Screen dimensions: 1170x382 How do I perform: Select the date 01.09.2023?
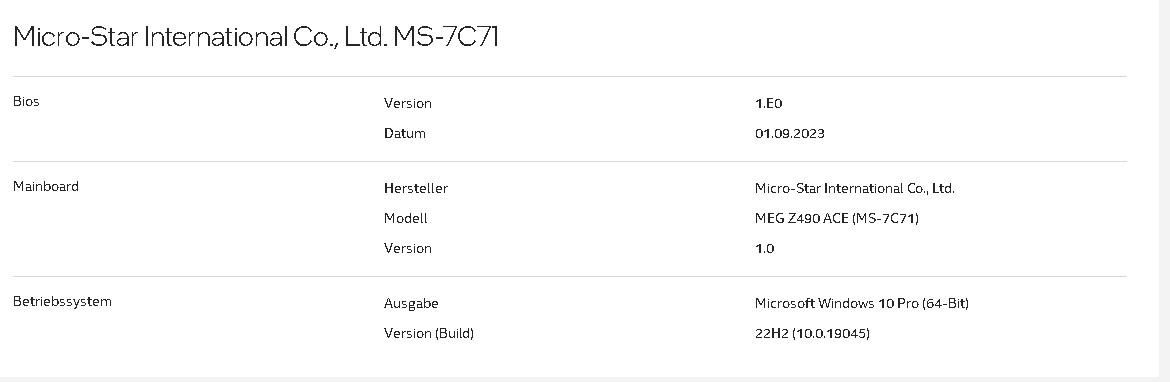coord(789,134)
